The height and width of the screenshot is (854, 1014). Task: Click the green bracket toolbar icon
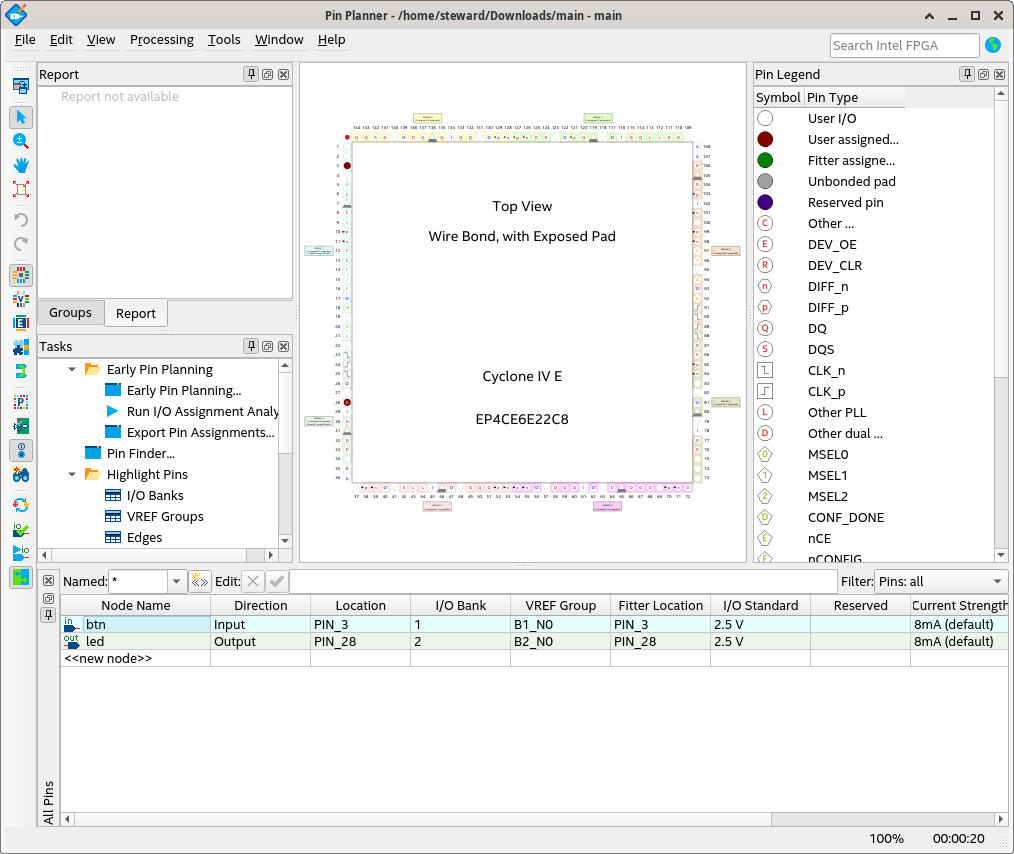[x=21, y=371]
